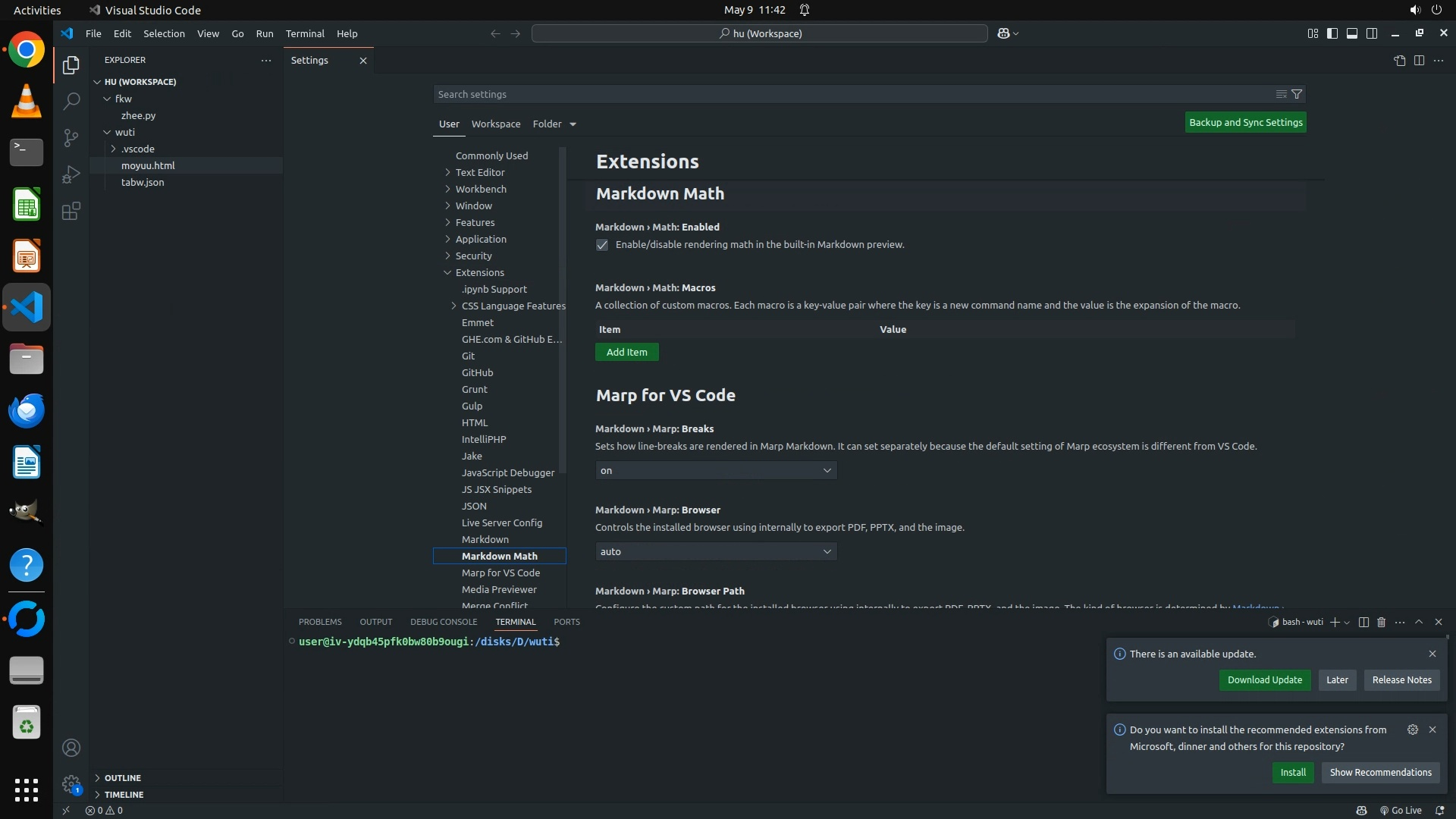Click the settings filter funnel icon

[x=1297, y=94]
